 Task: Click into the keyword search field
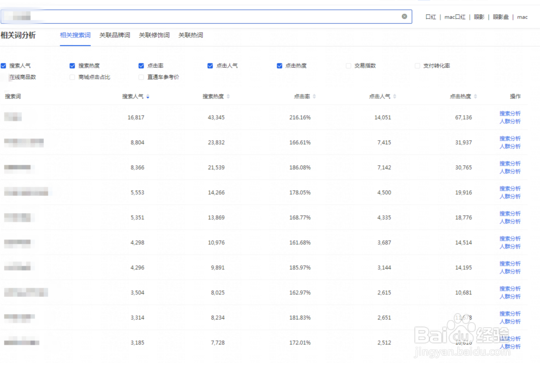(206, 17)
